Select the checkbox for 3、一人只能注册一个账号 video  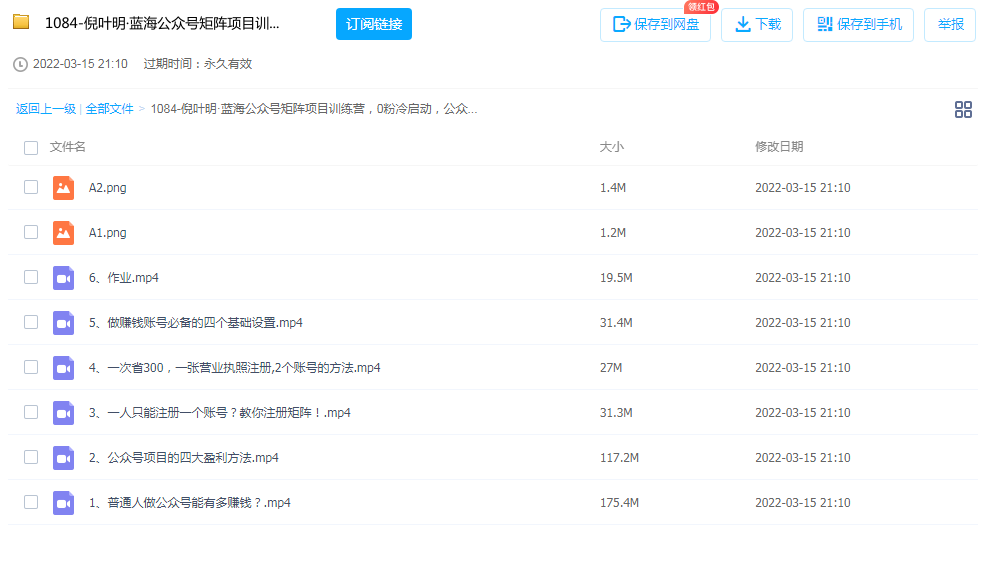coord(31,412)
